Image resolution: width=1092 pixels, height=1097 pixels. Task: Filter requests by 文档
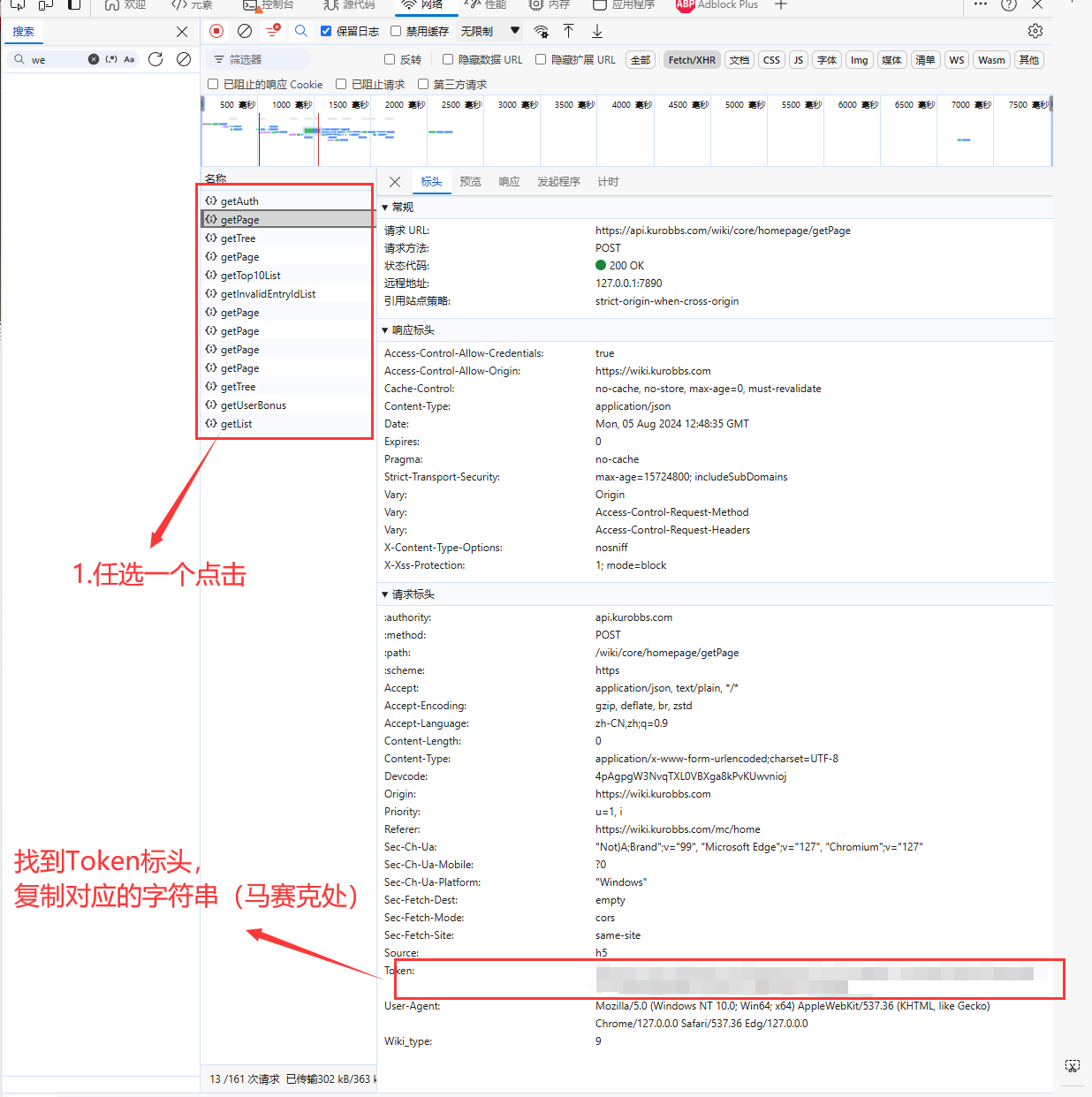tap(739, 60)
